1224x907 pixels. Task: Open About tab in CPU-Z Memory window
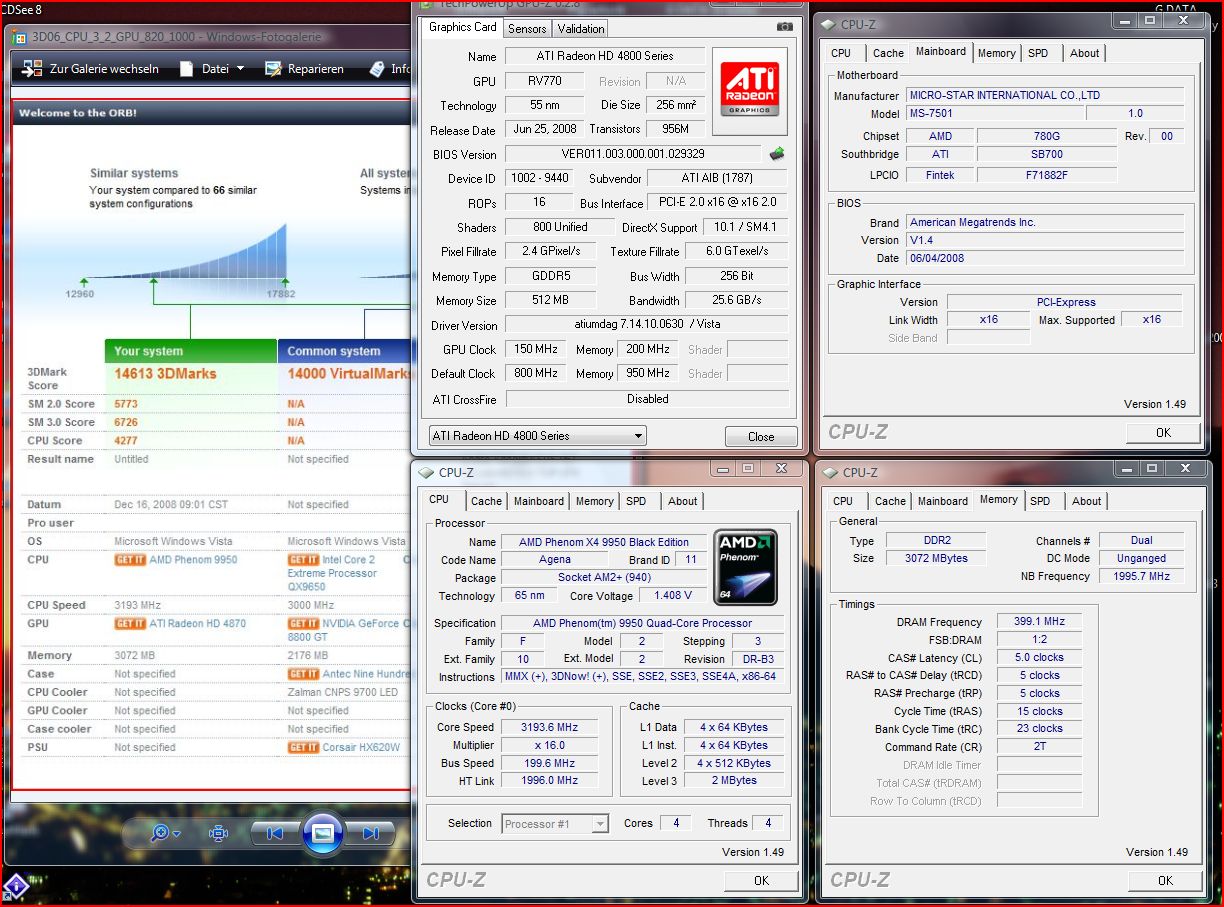click(x=1087, y=501)
